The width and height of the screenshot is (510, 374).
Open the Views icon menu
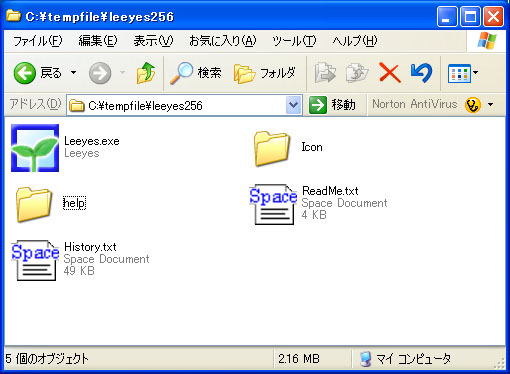click(x=463, y=73)
